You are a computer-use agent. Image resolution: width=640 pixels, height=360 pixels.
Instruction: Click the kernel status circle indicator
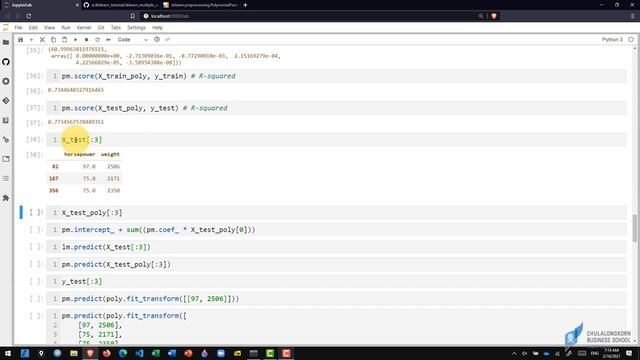[631, 40]
